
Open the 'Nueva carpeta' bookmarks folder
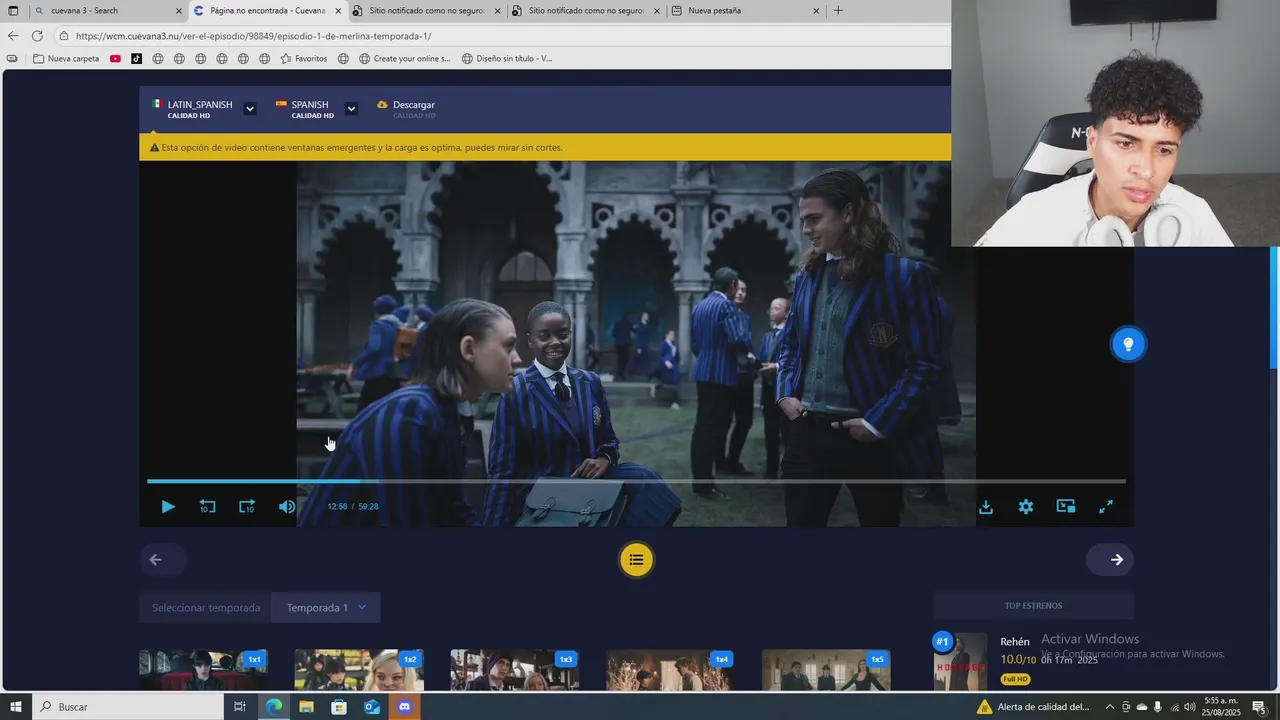tap(66, 59)
